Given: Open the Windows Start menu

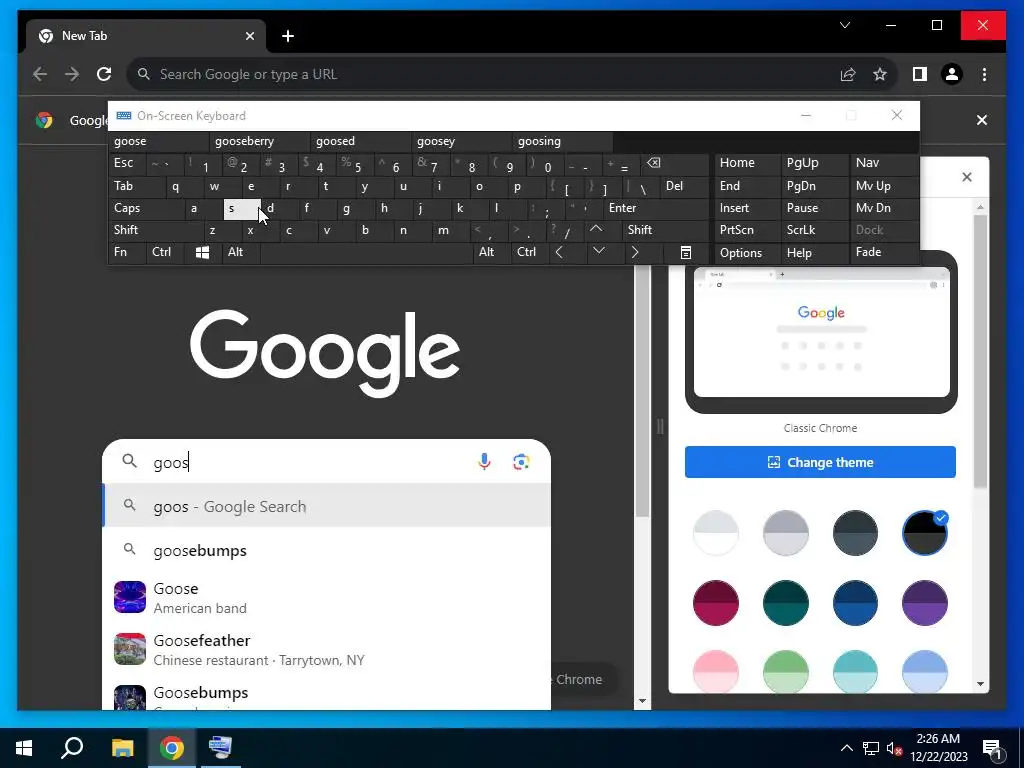Looking at the screenshot, I should 24,748.
